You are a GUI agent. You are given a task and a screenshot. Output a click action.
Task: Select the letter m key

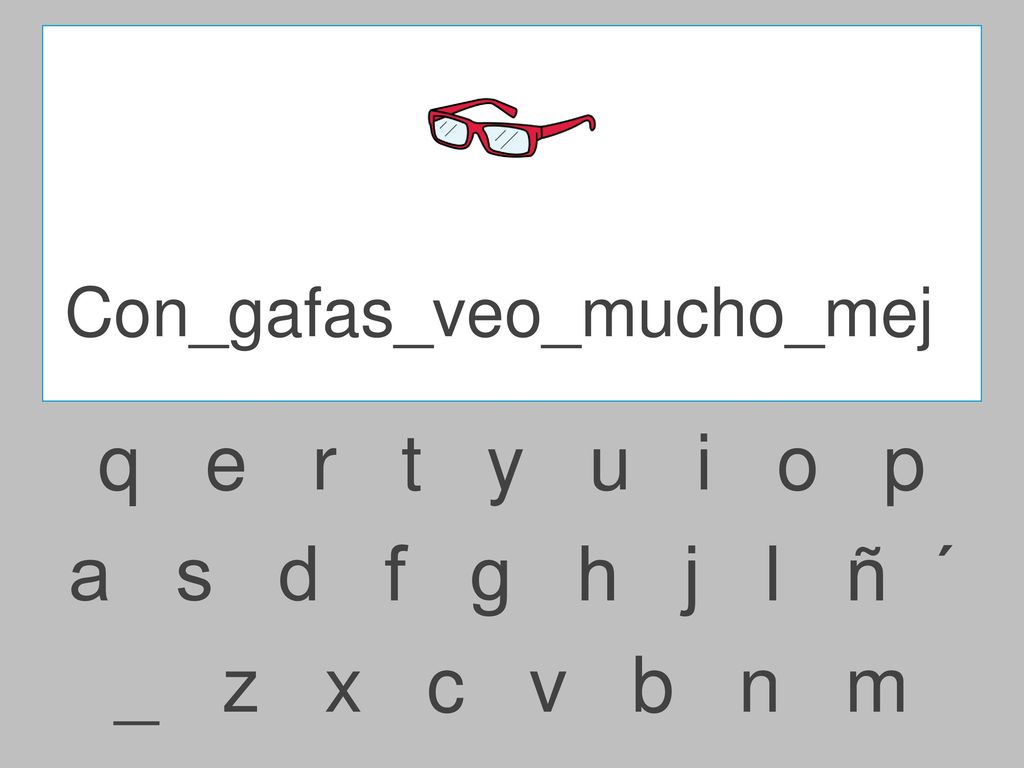pyautogui.click(x=876, y=689)
